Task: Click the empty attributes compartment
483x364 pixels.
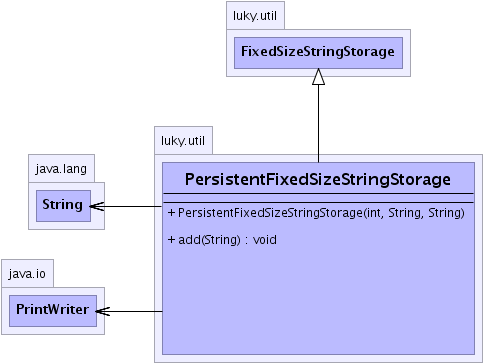Action: [318, 198]
